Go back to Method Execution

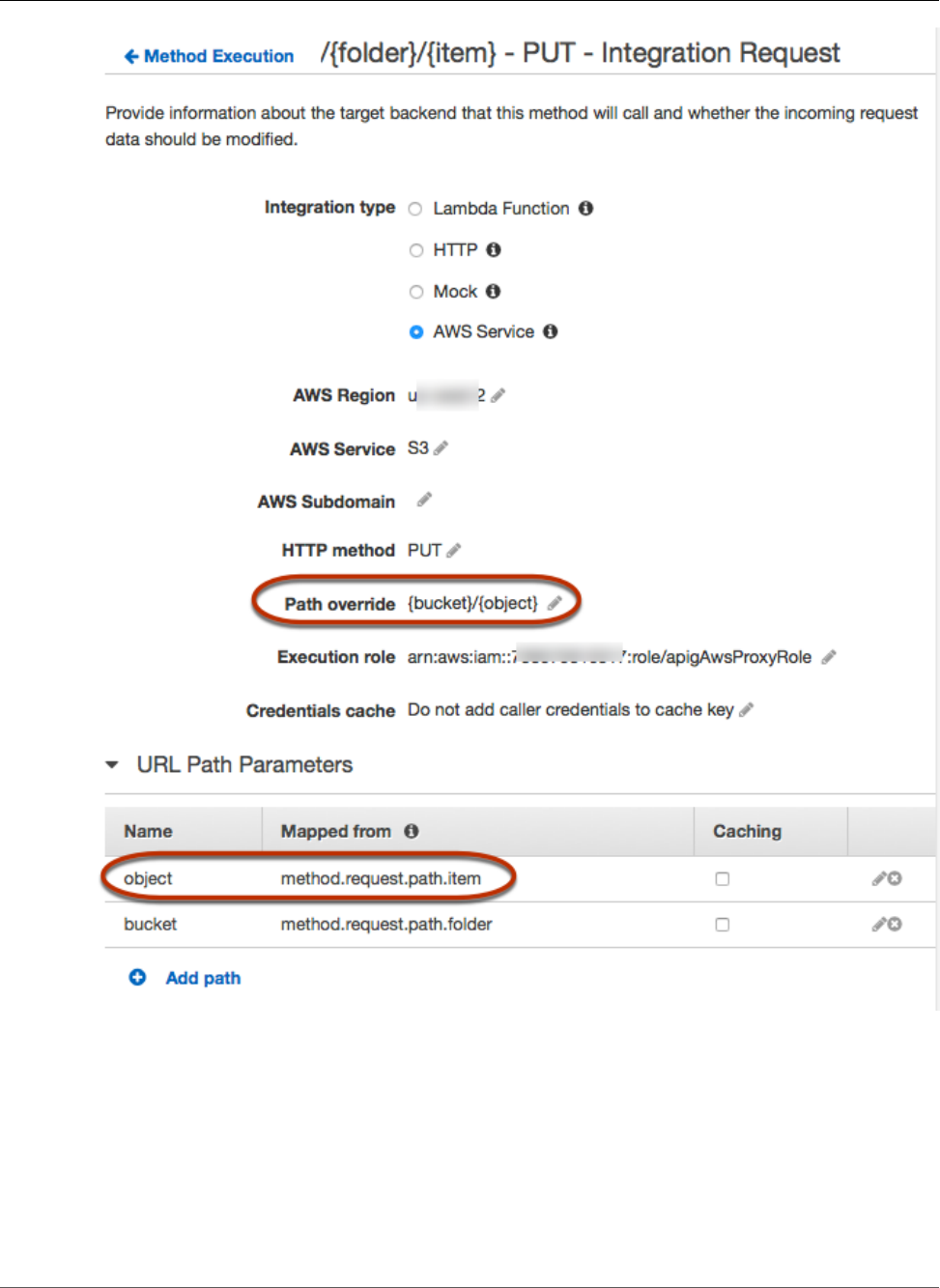(210, 56)
